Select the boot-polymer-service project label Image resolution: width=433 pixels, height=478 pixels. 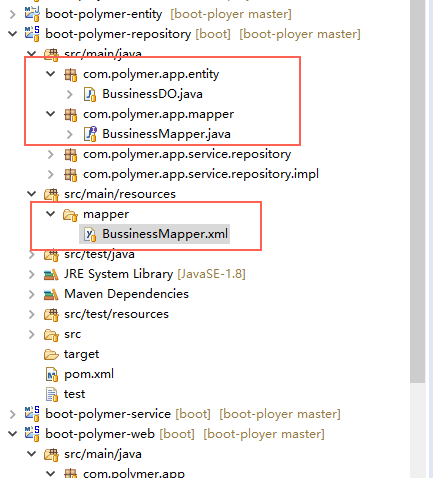(108, 414)
